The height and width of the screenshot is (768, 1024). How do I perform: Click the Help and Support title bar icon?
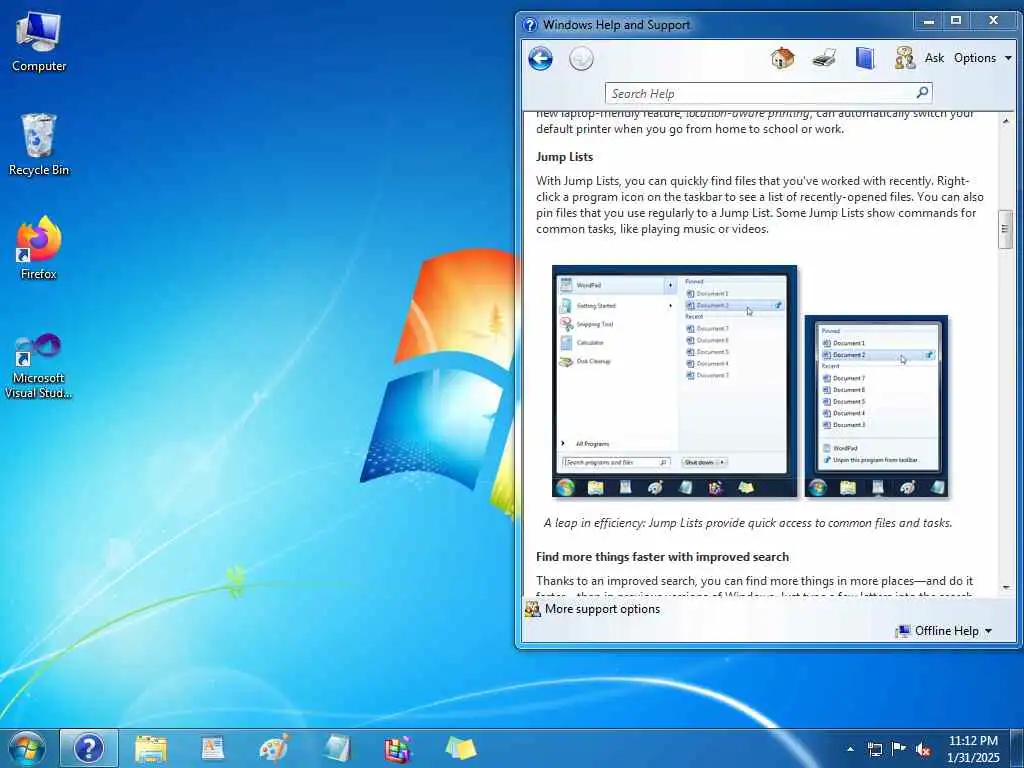click(530, 25)
